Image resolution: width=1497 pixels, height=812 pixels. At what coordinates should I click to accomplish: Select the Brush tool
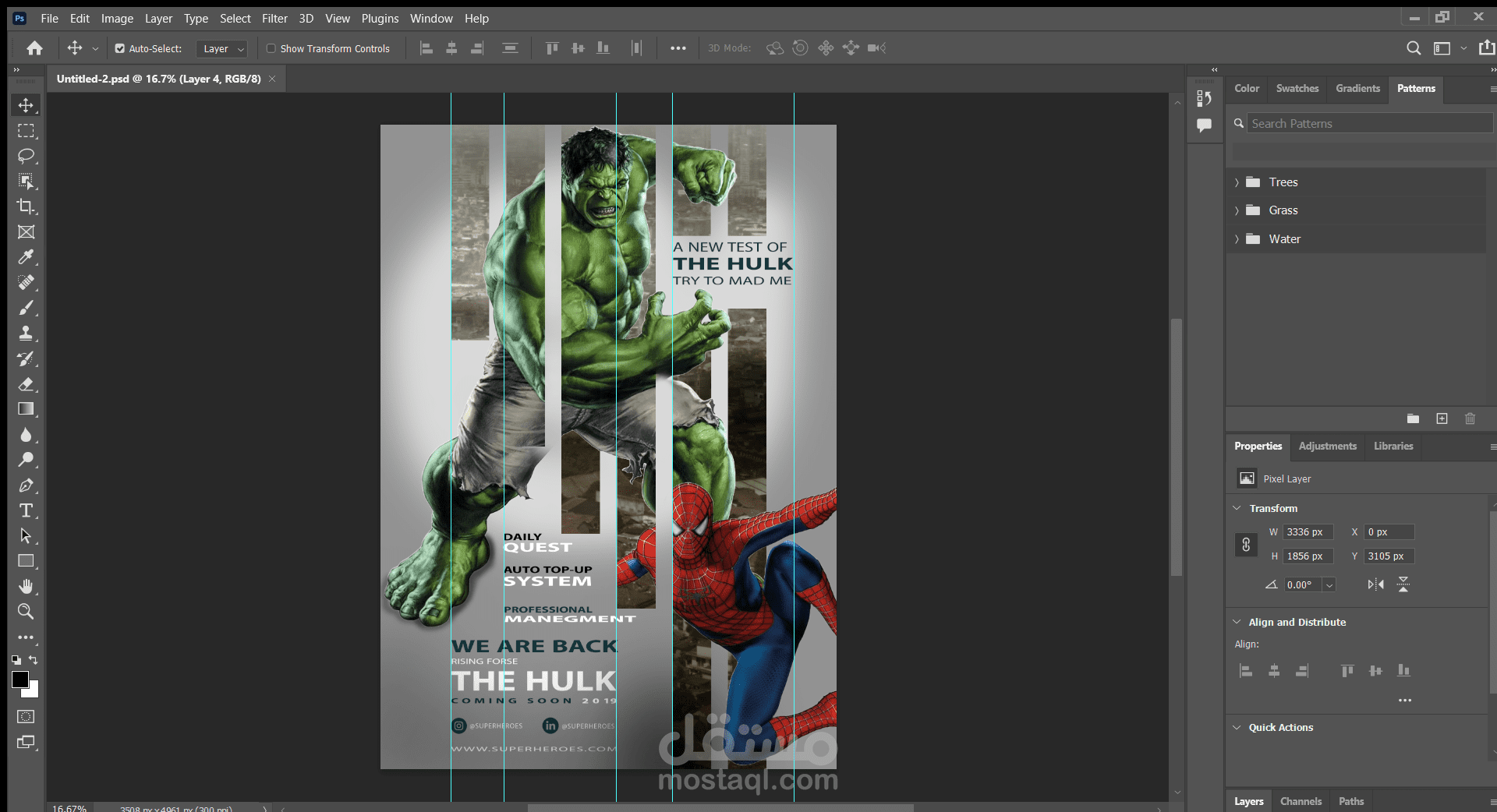(26, 308)
